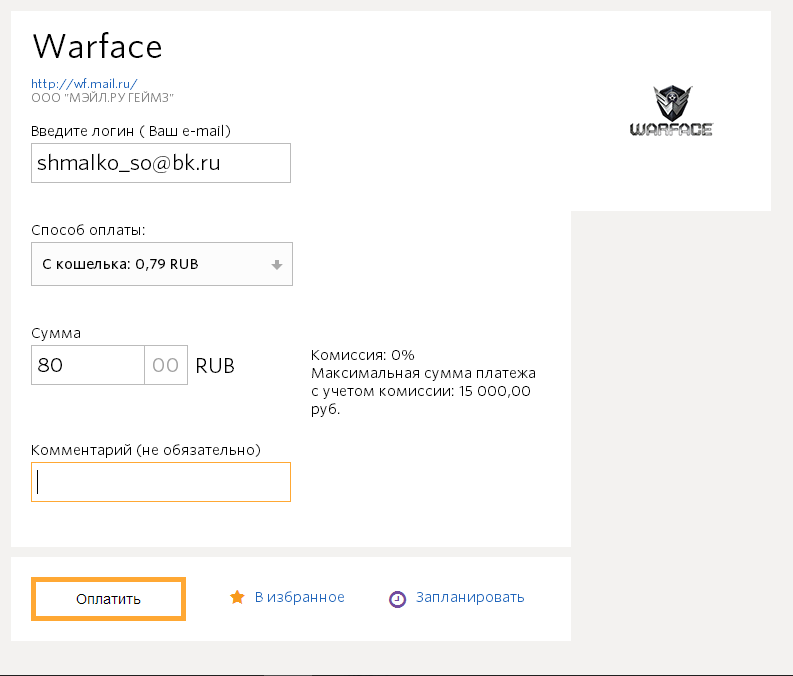Click the amount field showing 80
The height and width of the screenshot is (676, 793).
[88, 365]
